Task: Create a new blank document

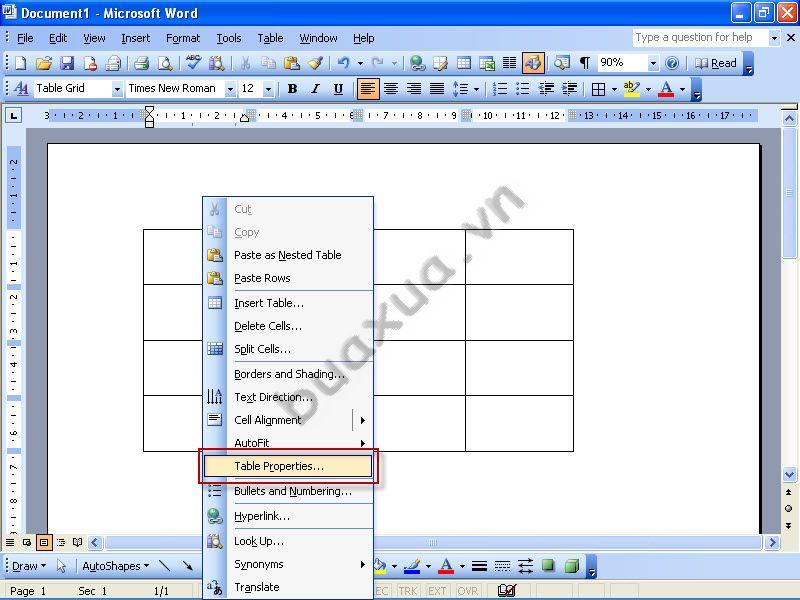Action: [20, 63]
